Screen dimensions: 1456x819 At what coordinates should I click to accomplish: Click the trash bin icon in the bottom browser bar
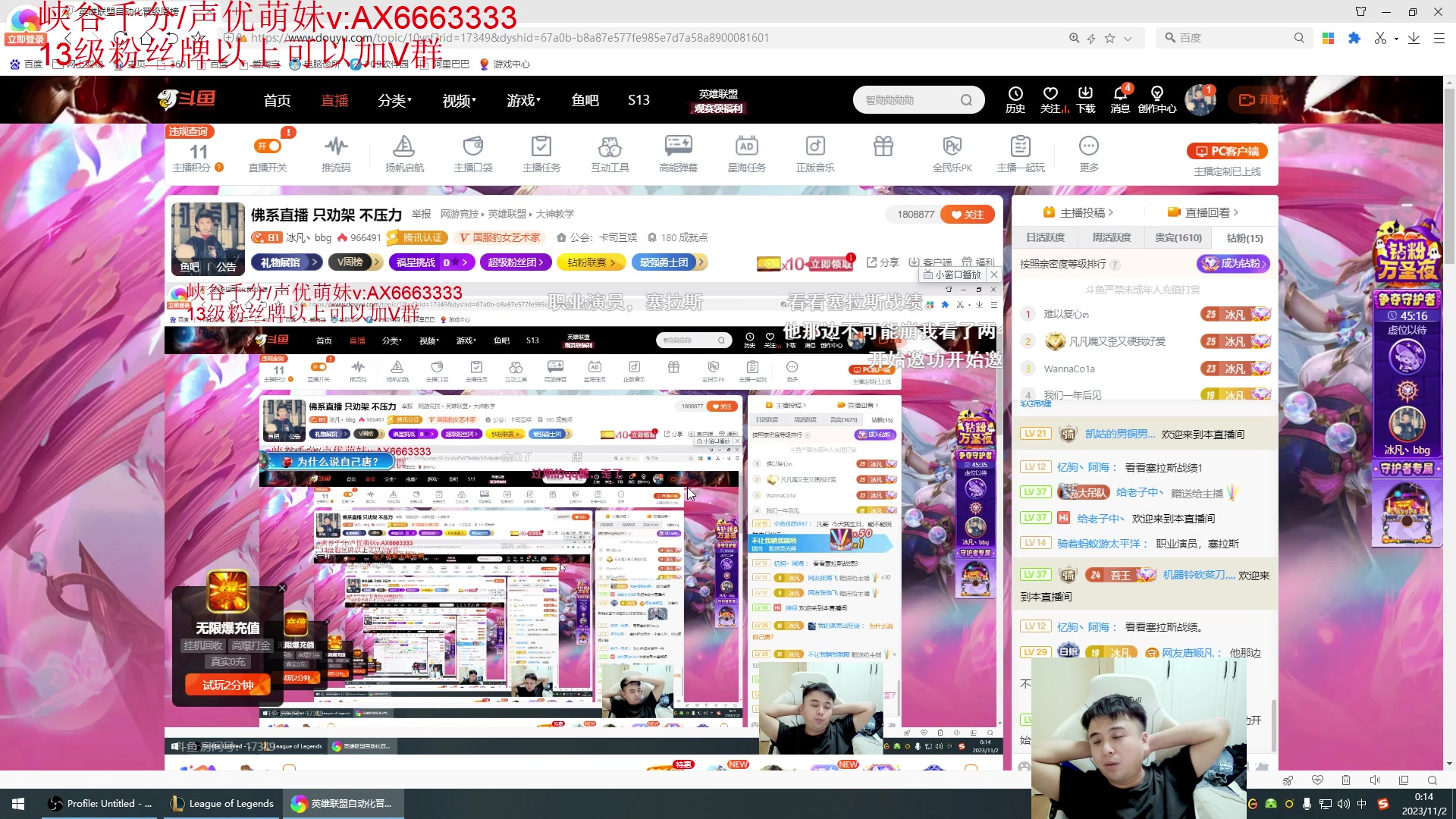coord(1346,780)
